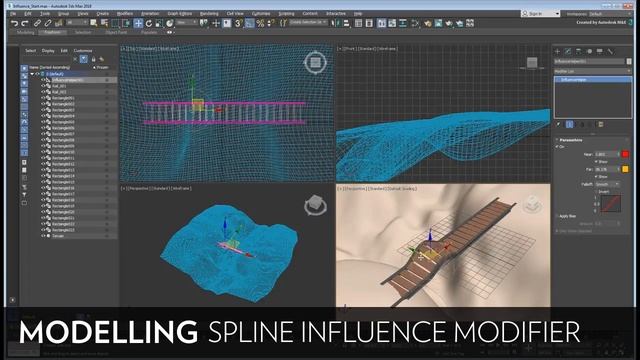The width and height of the screenshot is (640, 360).
Task: Uncheck the On checkbox in Parameters
Action: (x=557, y=147)
